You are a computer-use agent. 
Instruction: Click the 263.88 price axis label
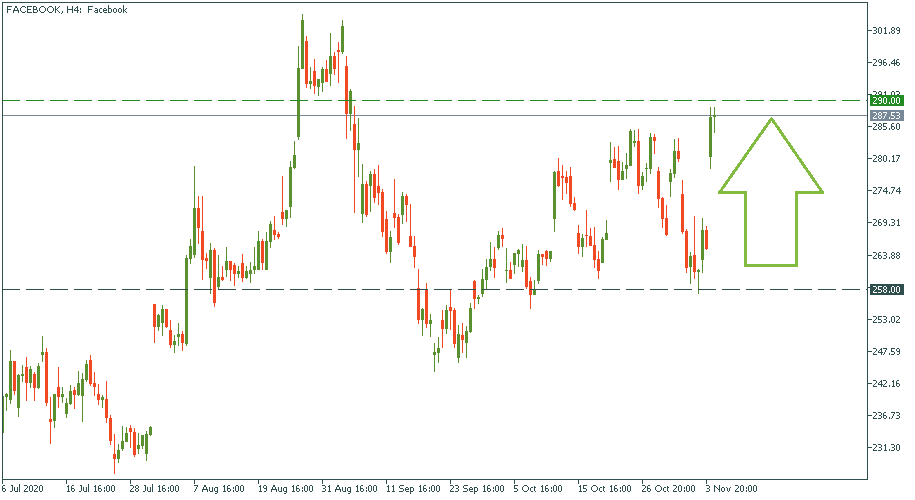(x=887, y=255)
